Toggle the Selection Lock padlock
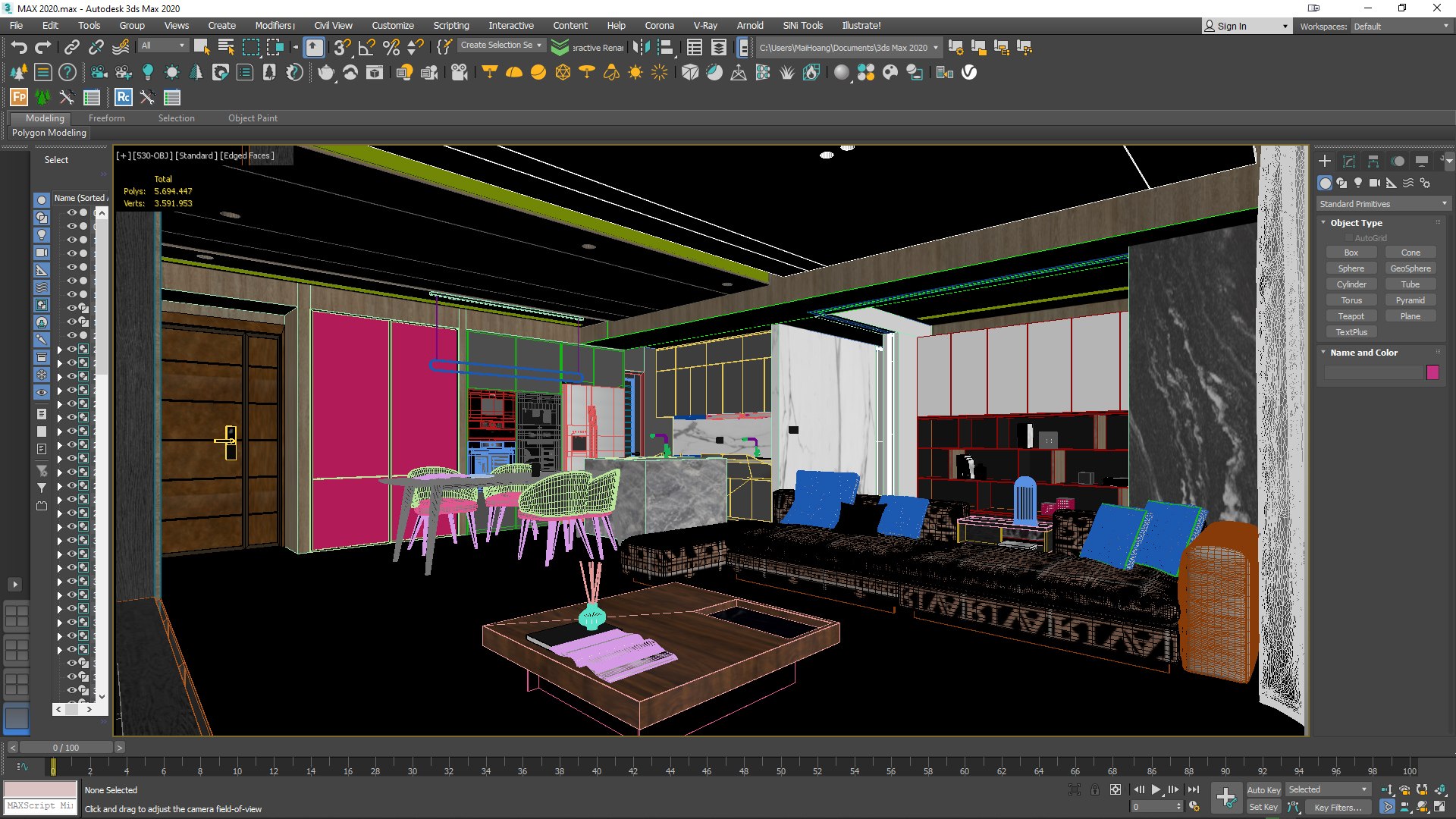The image size is (1456, 819). 1095,789
